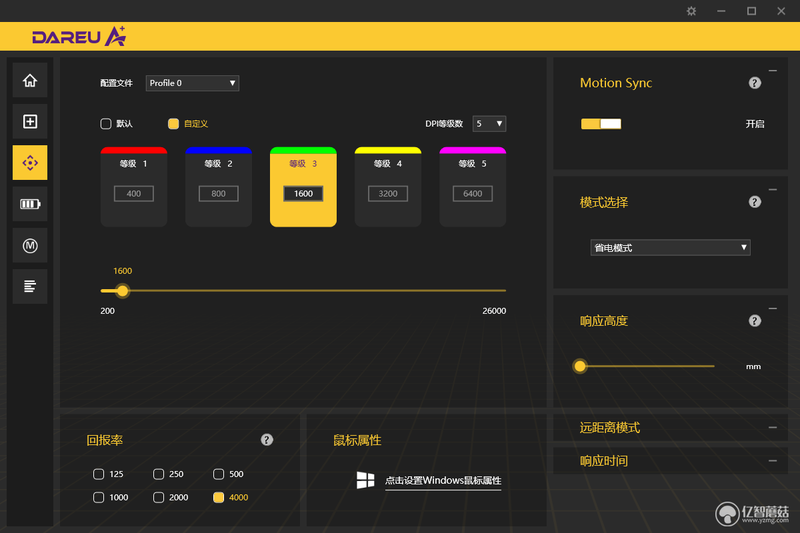Open the 省电模式 mode dropdown

pos(670,247)
